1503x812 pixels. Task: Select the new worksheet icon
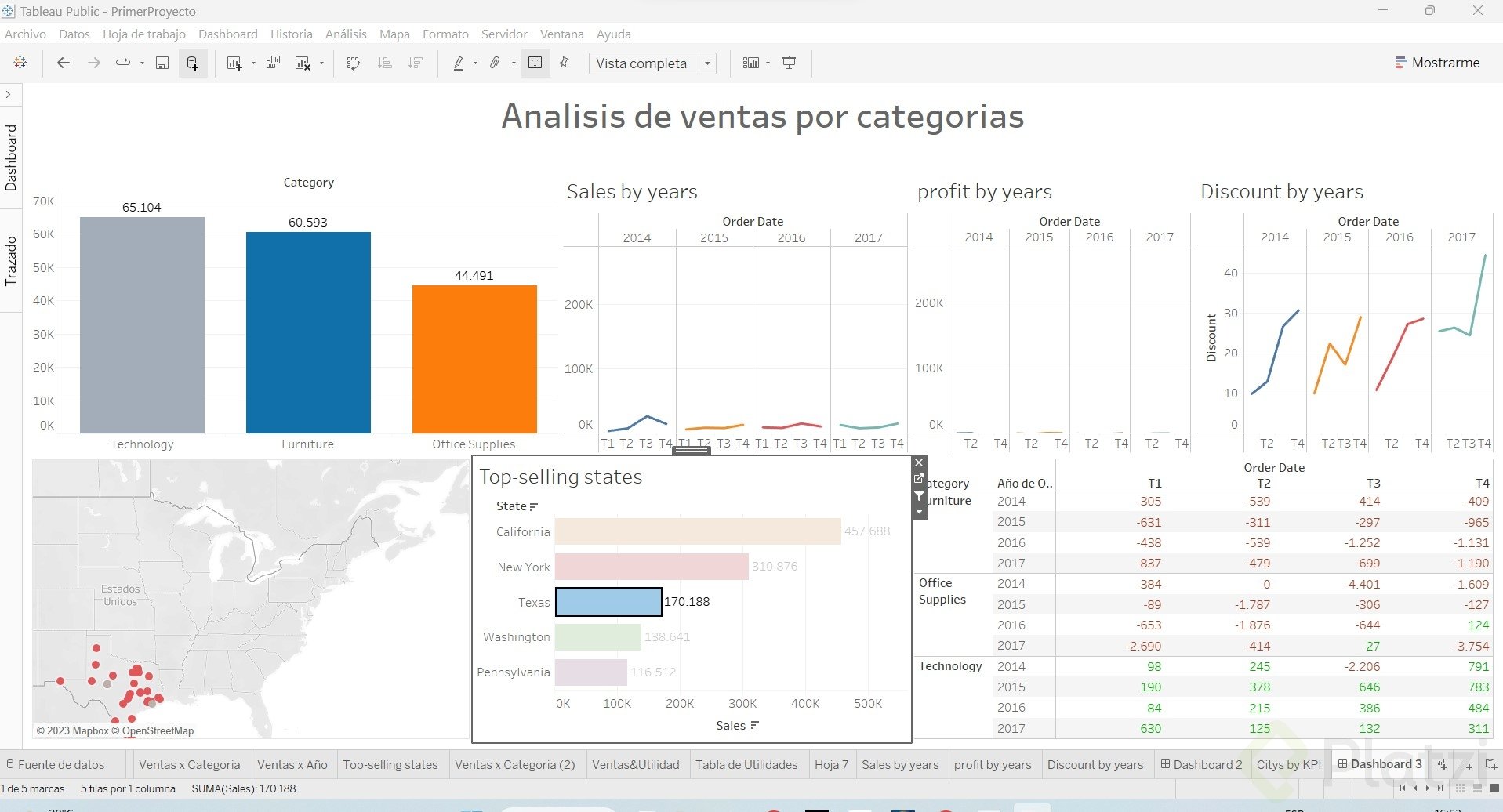click(234, 63)
